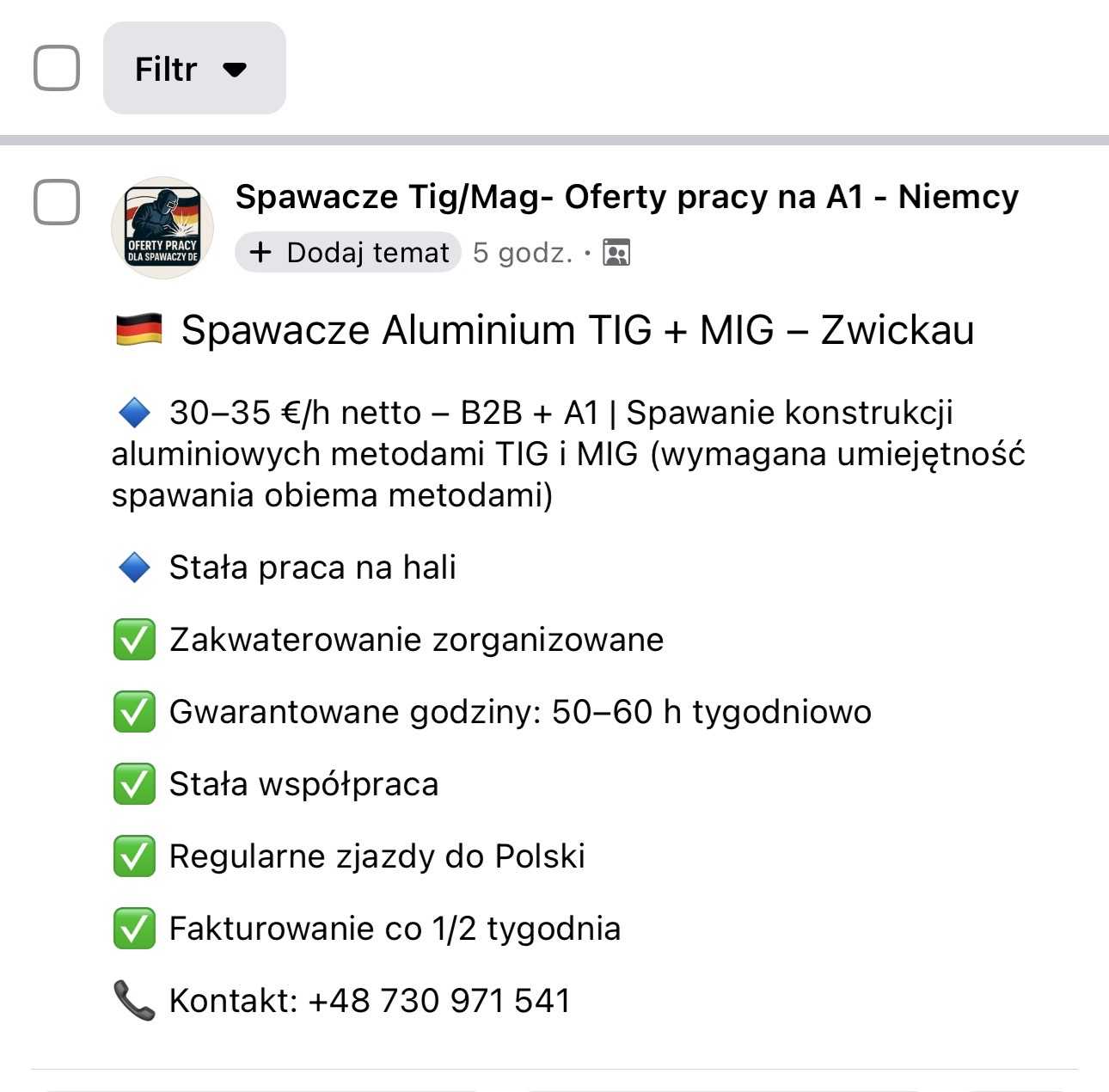The image size is (1109, 1092).
Task: Click the blue diamond beside 30–35 €/h
Action: coord(134,413)
